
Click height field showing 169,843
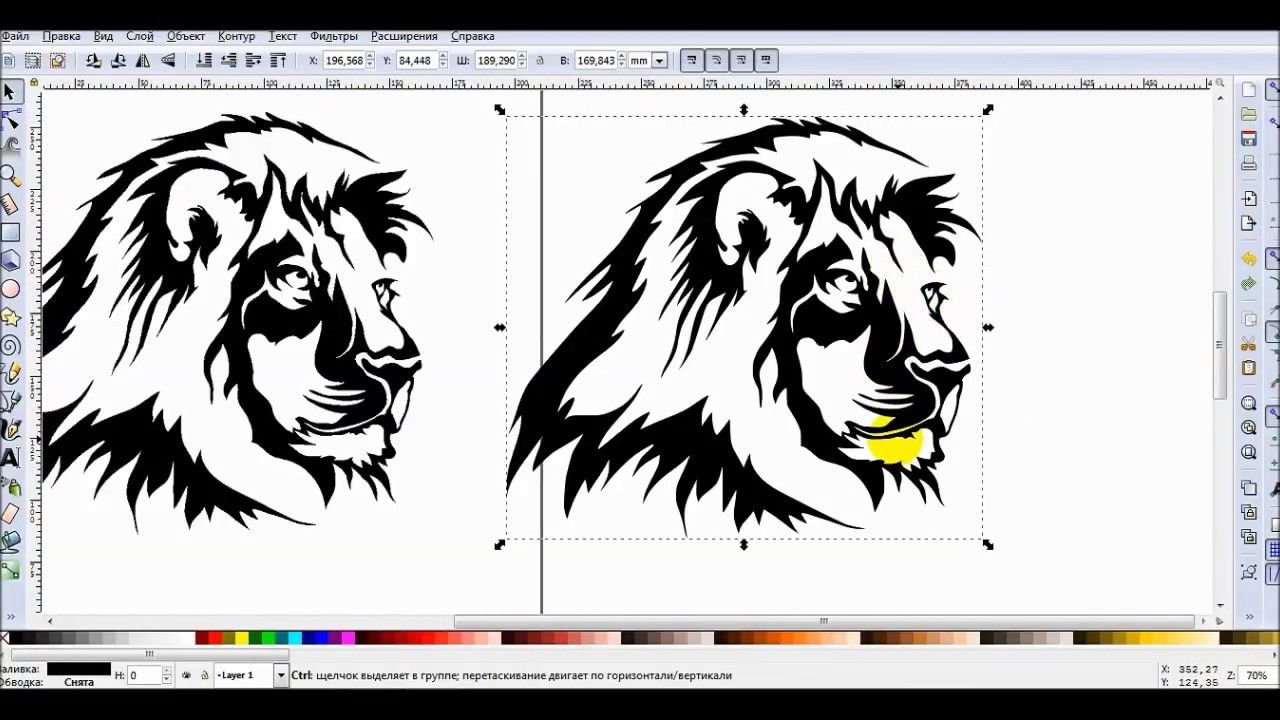(595, 61)
